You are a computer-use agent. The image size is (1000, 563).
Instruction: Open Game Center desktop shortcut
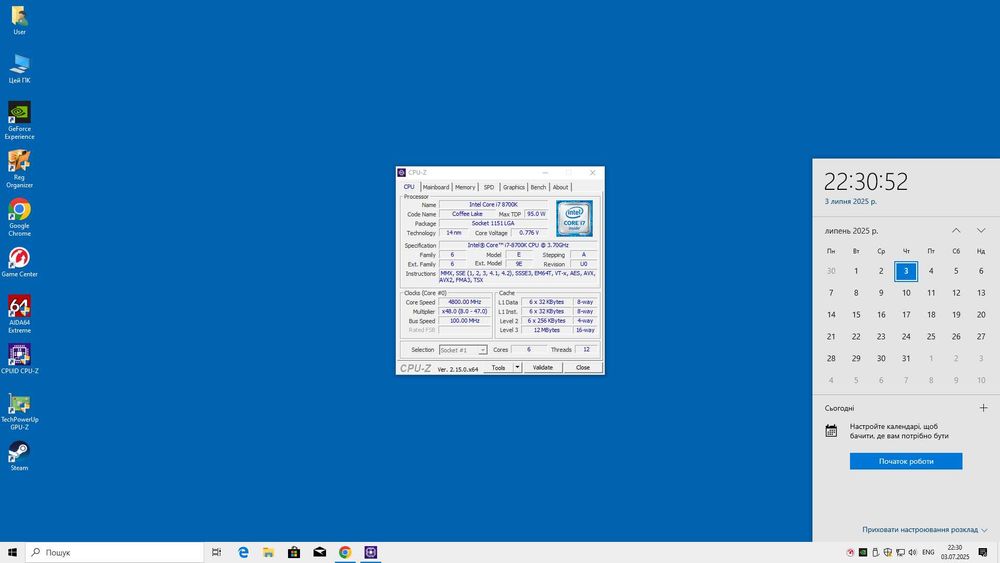tap(19, 262)
